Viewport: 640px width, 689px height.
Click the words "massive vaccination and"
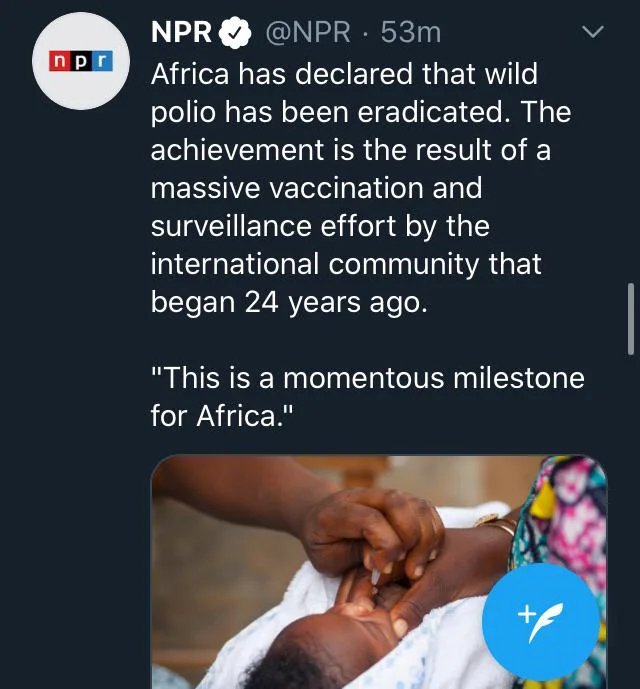316,188
